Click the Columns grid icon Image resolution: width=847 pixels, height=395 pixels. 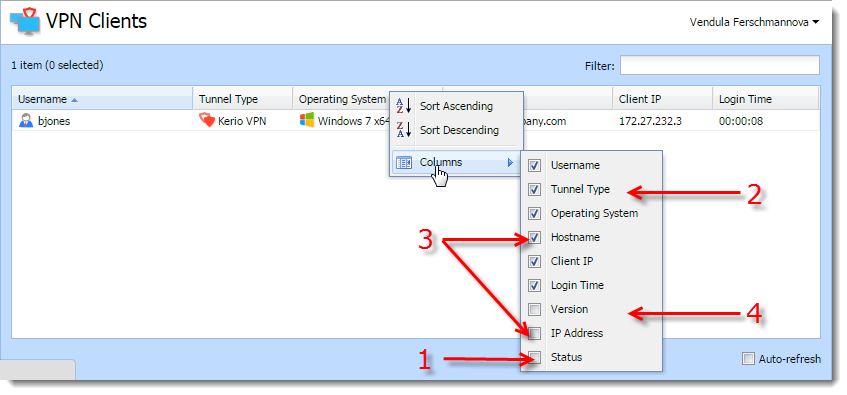click(404, 162)
